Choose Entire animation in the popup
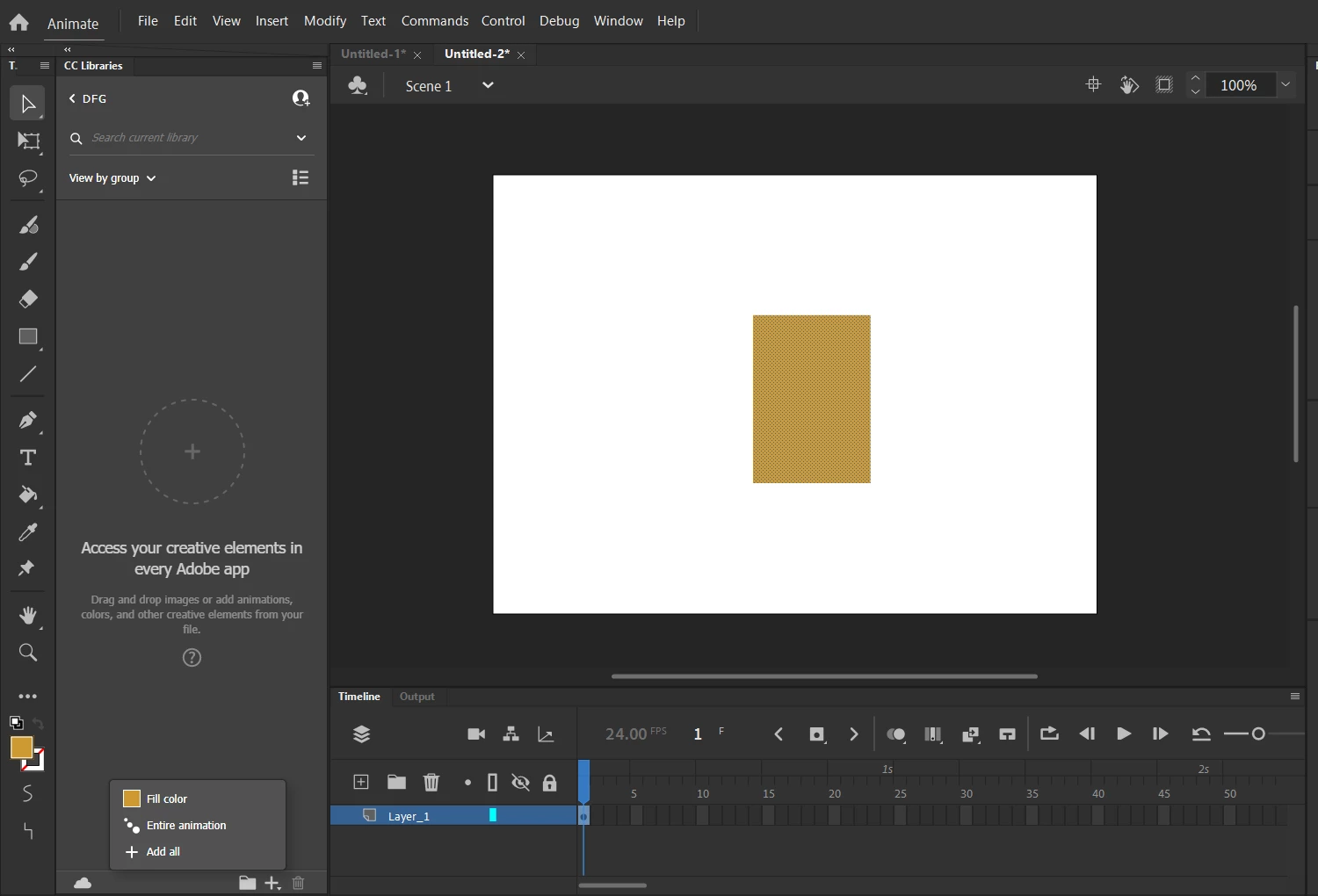The height and width of the screenshot is (896, 1318). pos(185,826)
